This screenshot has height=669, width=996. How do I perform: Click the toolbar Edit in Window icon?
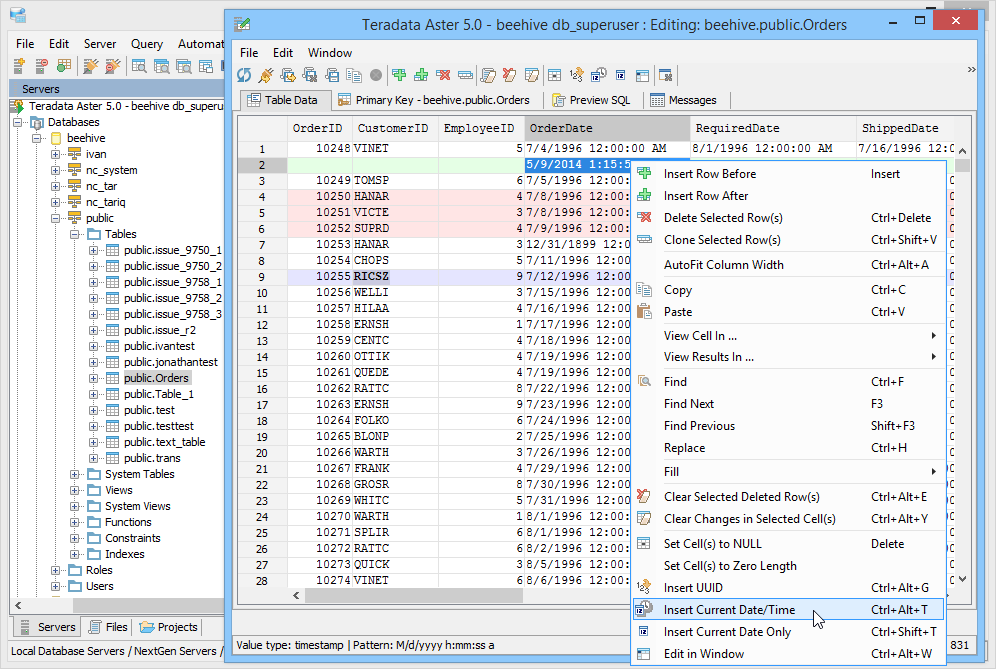tap(643, 75)
